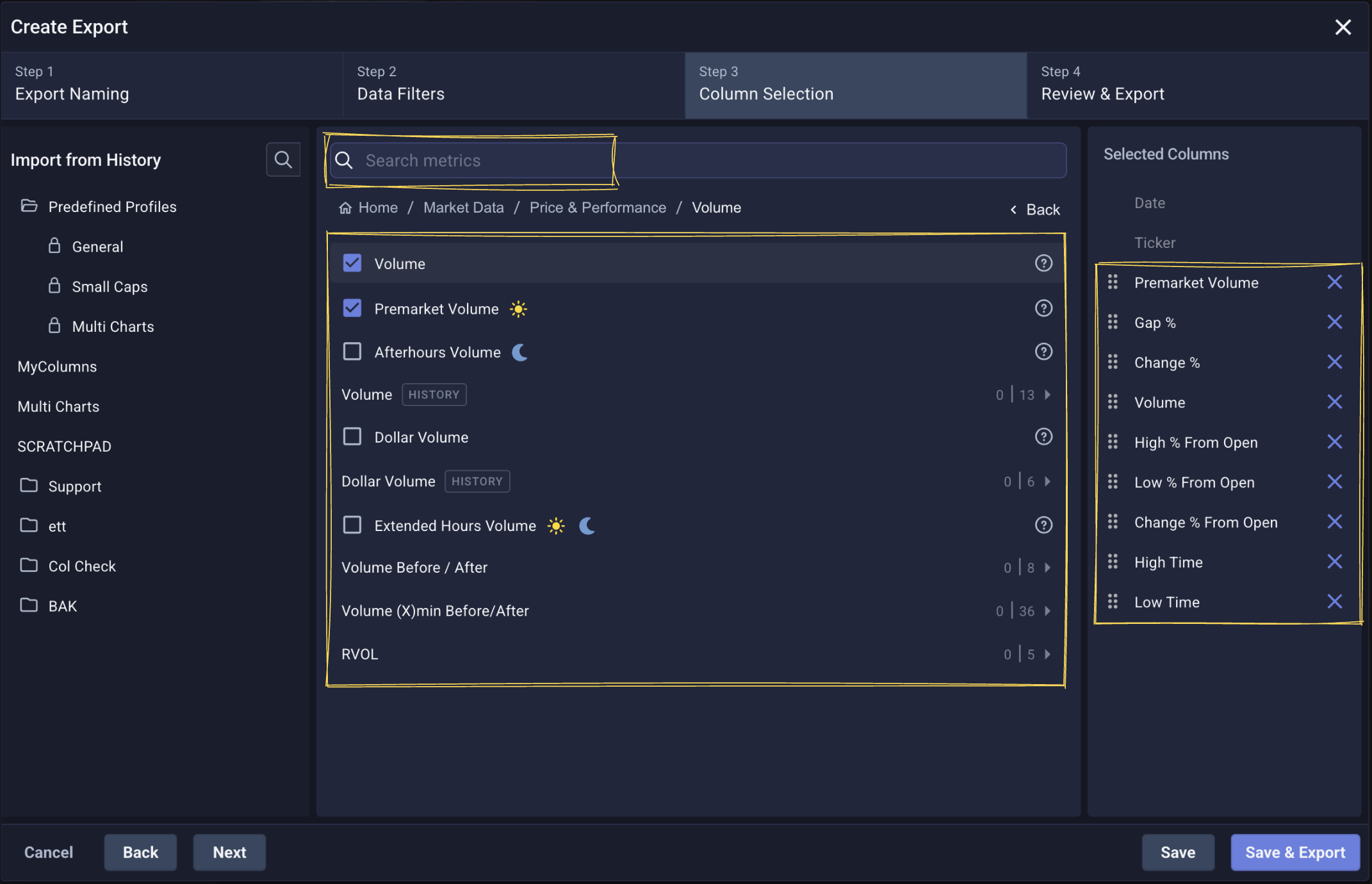1372x884 pixels.
Task: Click the search icon beside Import from History
Action: tap(282, 159)
